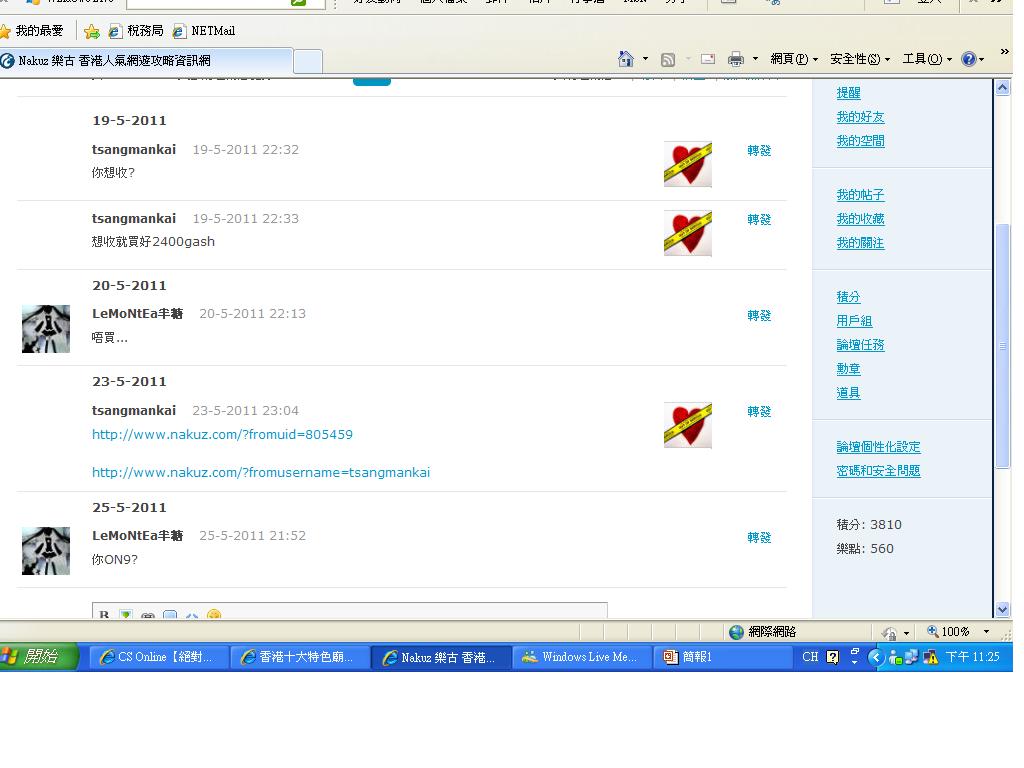
Task: Click LeMoNtEa avatar beside 唔買 message
Action: pos(46,329)
